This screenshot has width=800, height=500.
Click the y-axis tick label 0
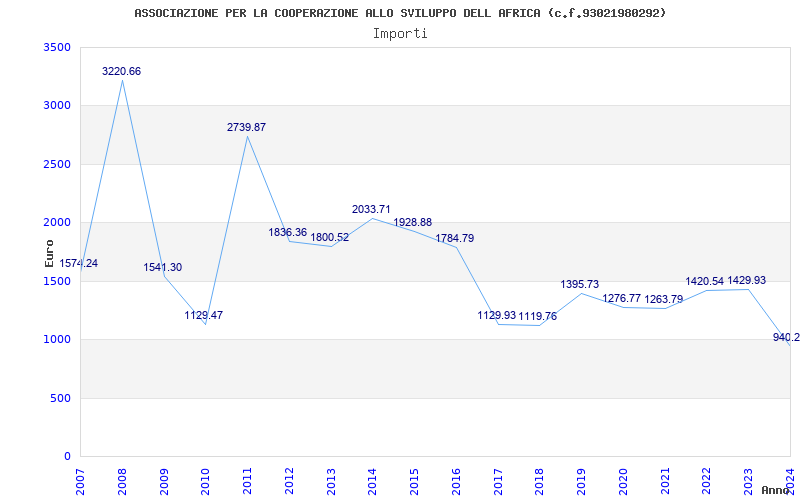pos(67,456)
